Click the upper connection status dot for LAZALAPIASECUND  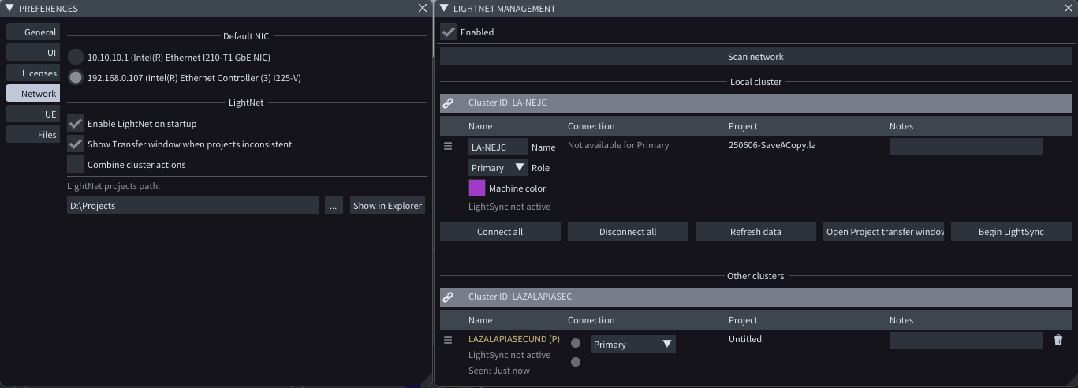click(575, 343)
